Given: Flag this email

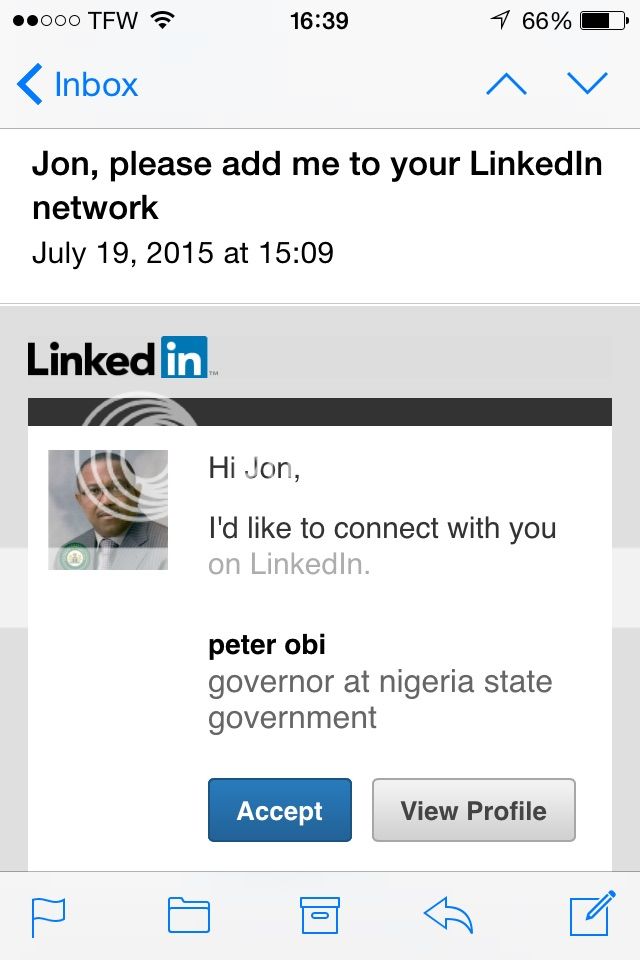Looking at the screenshot, I should pyautogui.click(x=48, y=916).
